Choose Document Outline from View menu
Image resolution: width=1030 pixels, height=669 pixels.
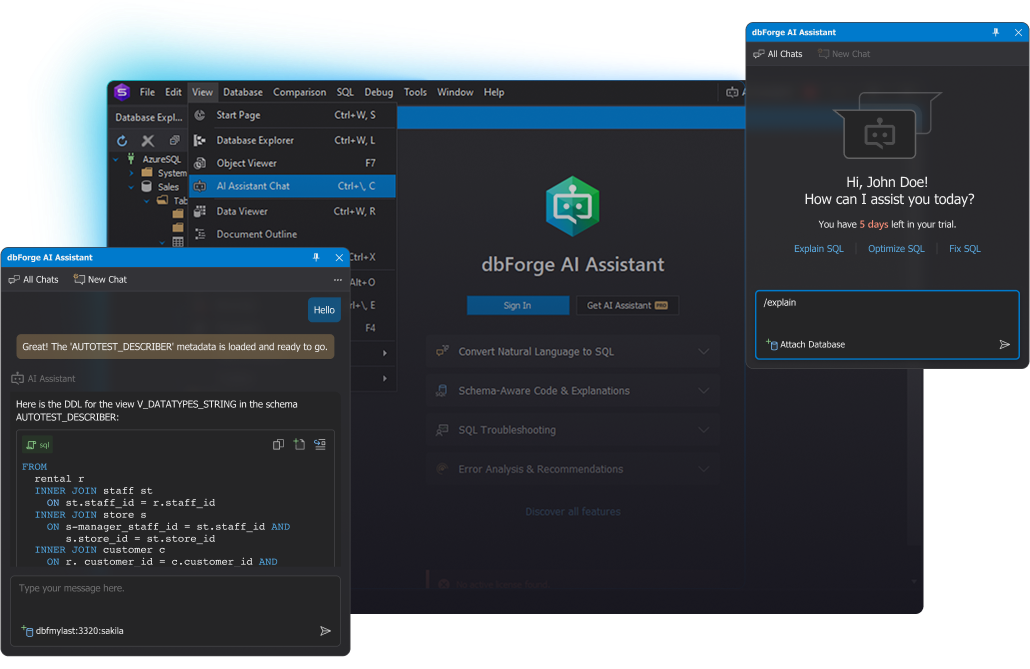292,235
